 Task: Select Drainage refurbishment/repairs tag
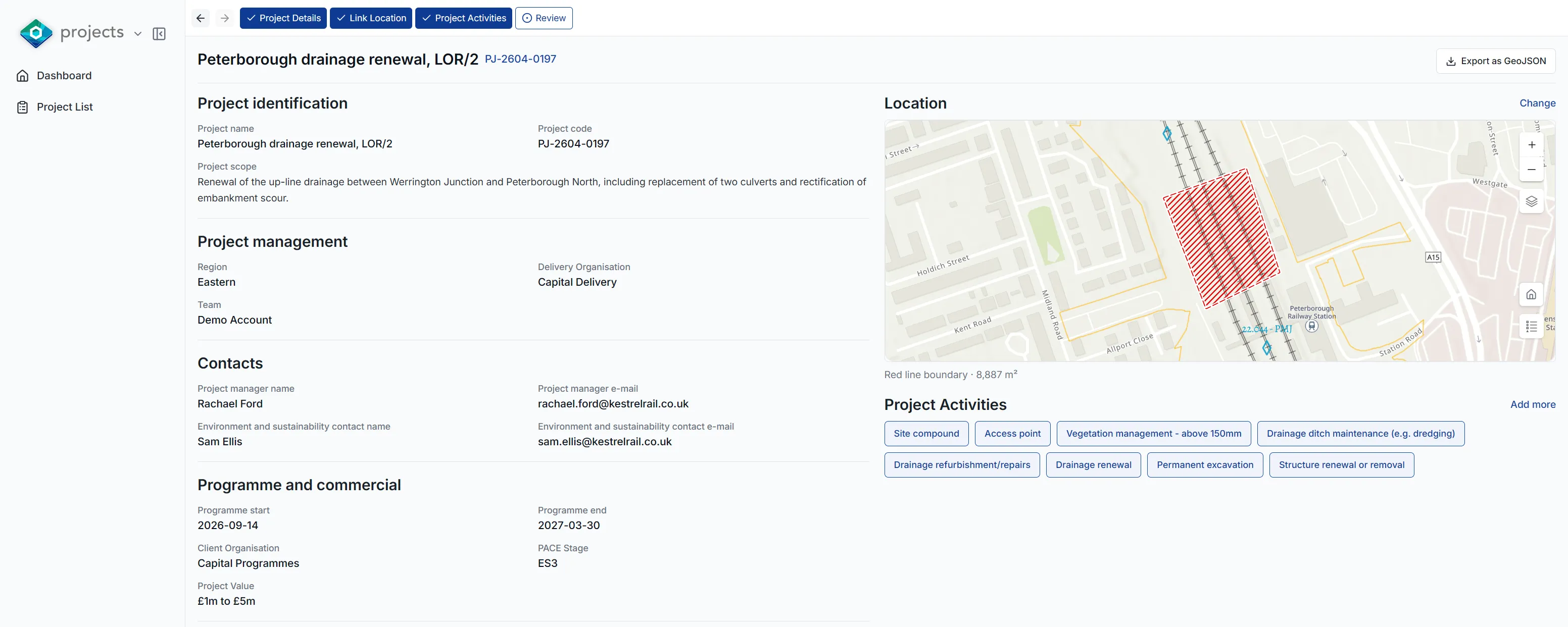click(x=962, y=465)
